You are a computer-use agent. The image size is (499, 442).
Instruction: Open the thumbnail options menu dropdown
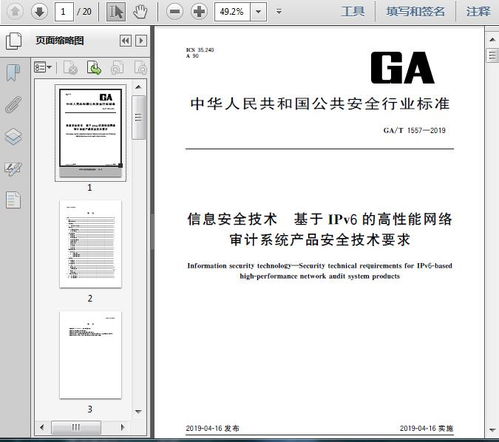[43, 68]
